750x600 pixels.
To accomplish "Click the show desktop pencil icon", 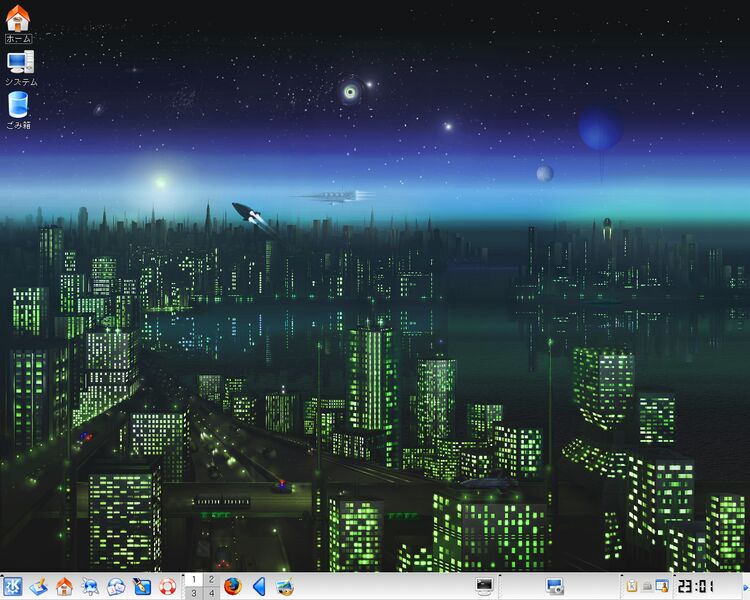I will 39,586.
